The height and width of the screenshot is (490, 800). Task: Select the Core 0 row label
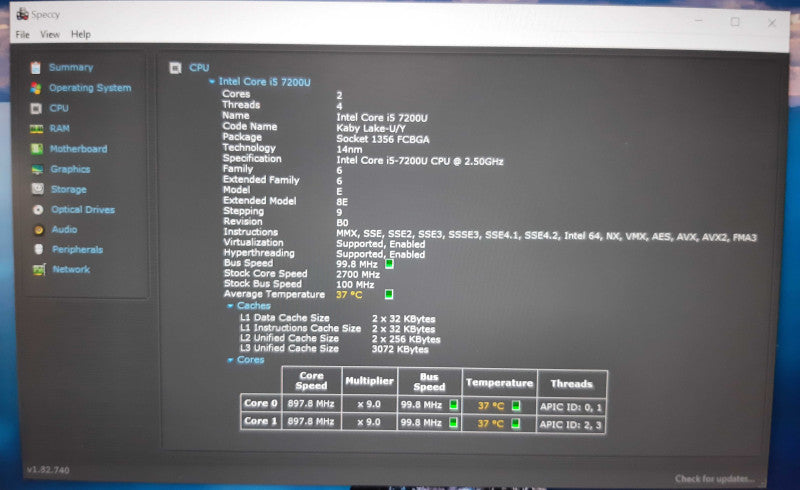point(261,403)
